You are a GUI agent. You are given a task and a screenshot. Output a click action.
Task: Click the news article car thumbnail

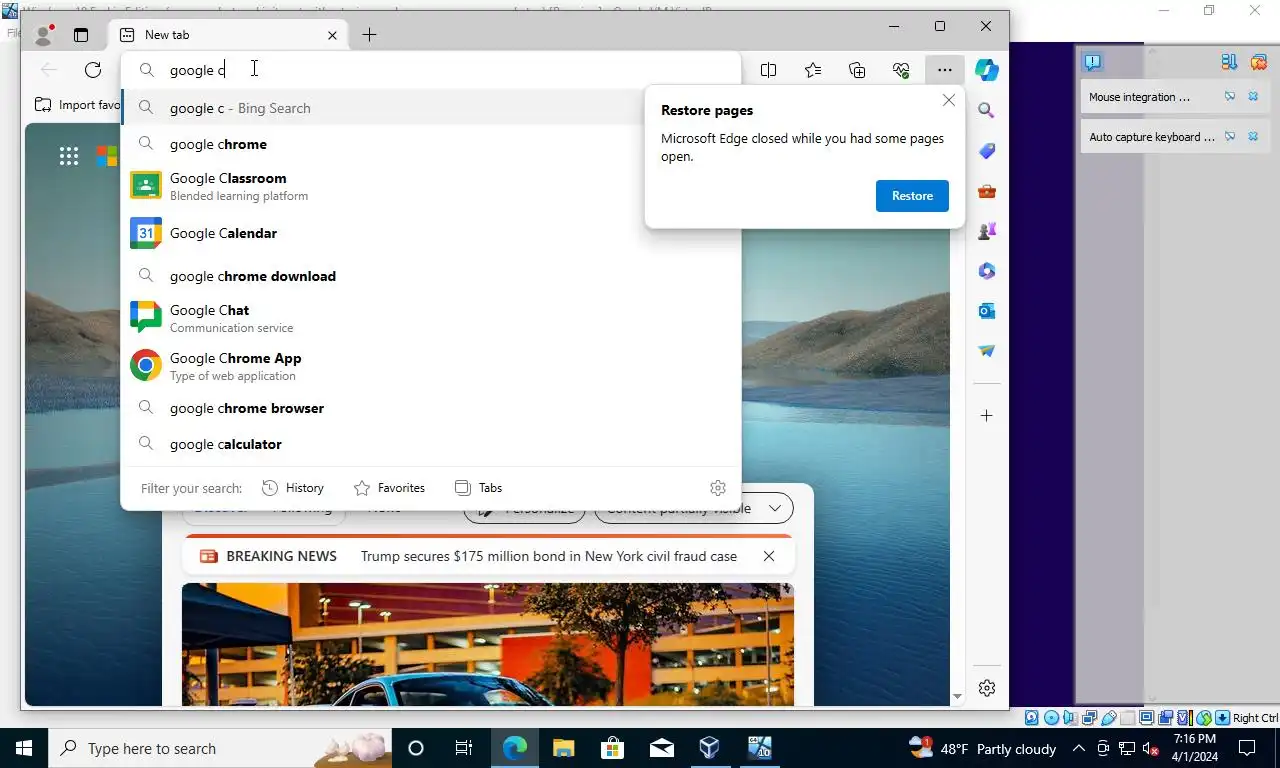(x=488, y=645)
